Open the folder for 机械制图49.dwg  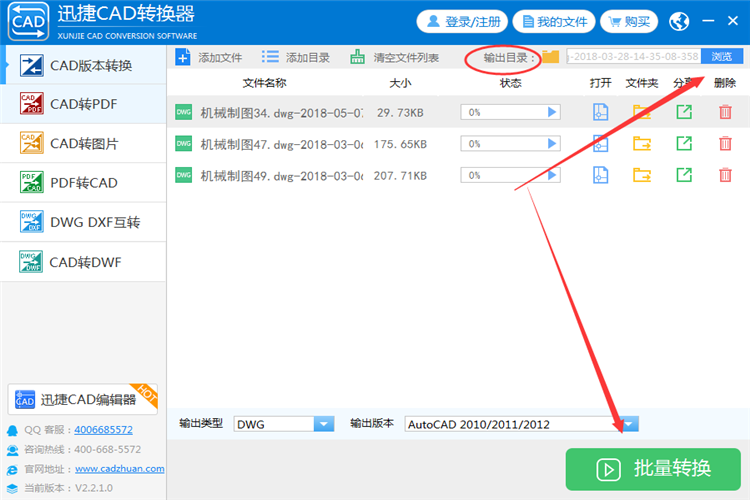click(642, 175)
